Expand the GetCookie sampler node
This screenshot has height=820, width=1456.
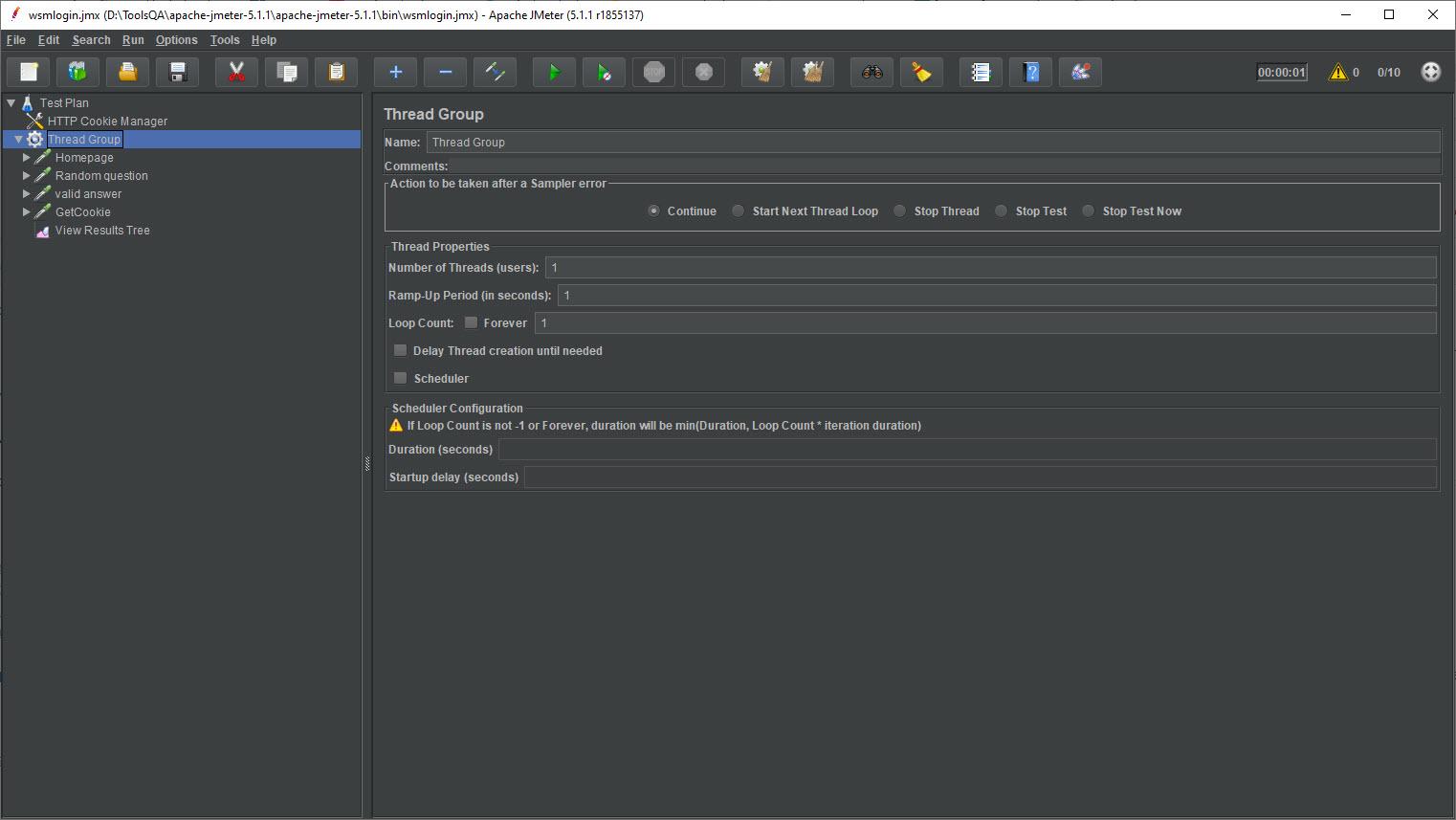point(27,211)
